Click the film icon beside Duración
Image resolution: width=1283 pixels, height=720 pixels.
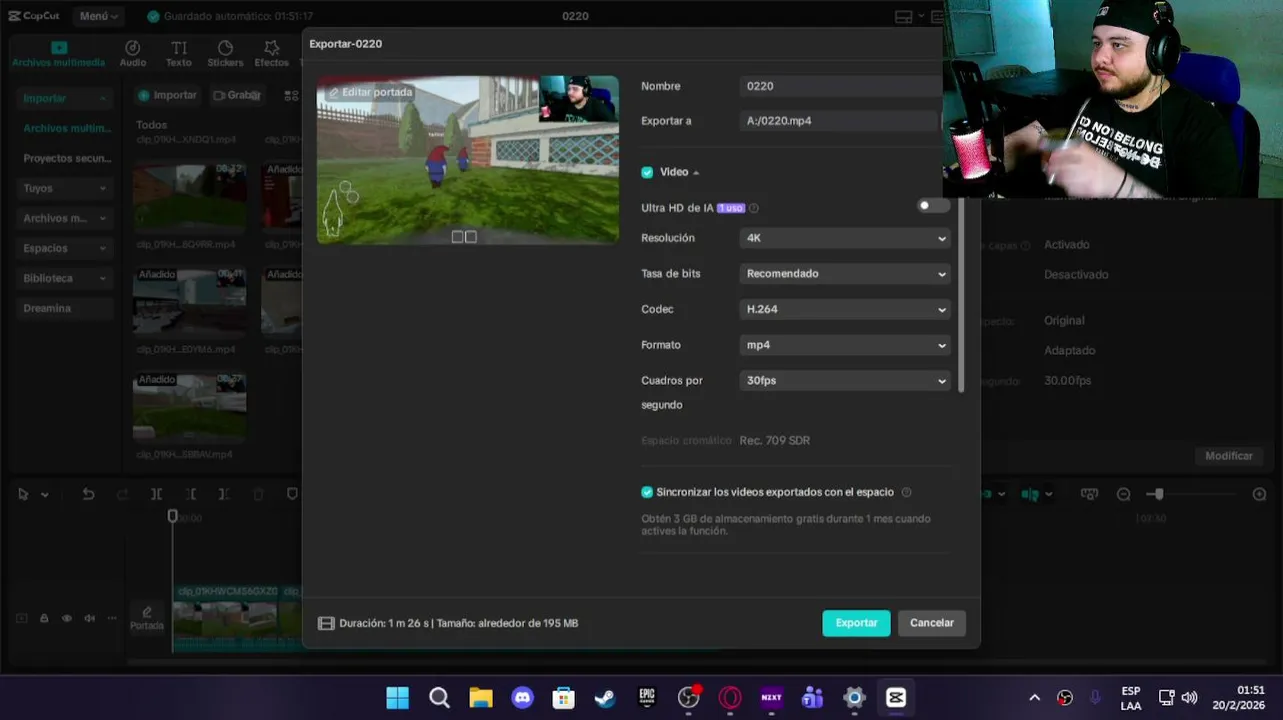tap(326, 623)
